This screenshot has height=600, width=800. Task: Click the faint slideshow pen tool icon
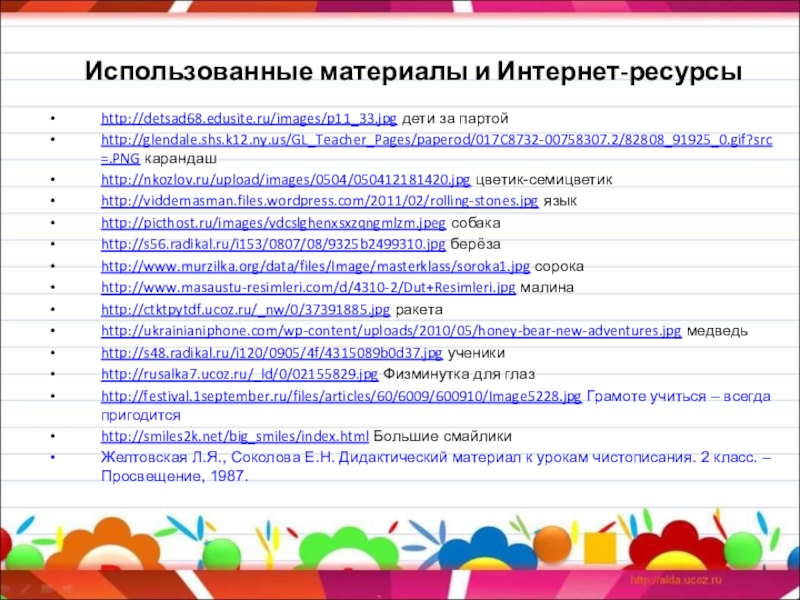26,588
